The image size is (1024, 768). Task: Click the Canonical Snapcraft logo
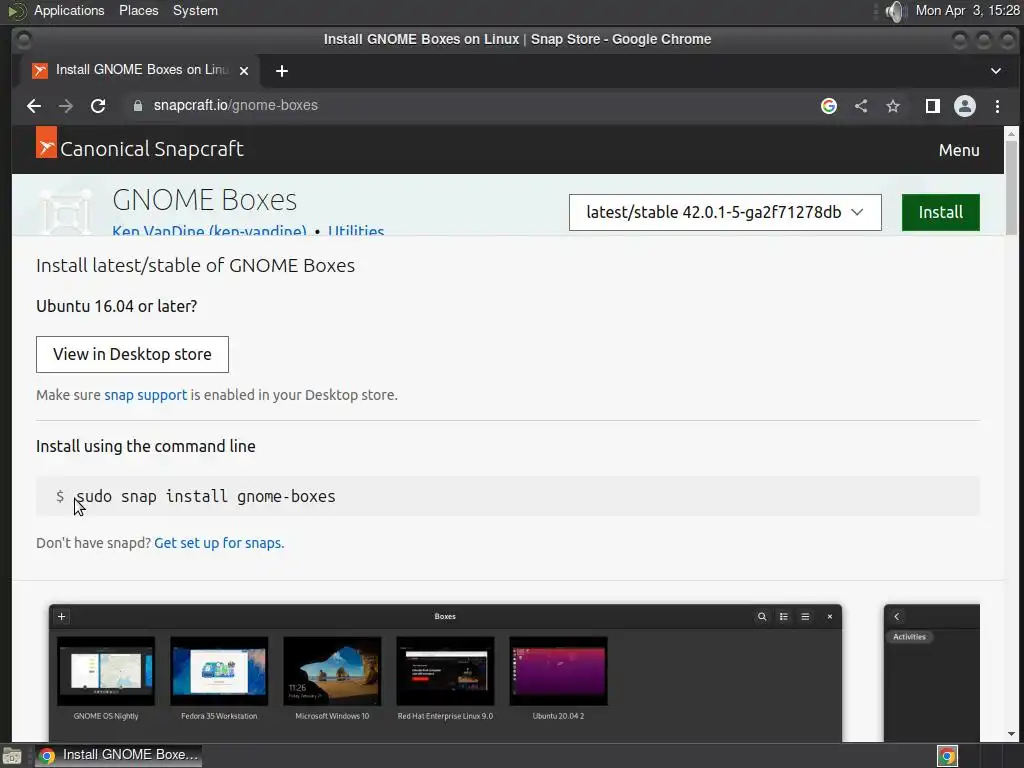click(x=140, y=145)
